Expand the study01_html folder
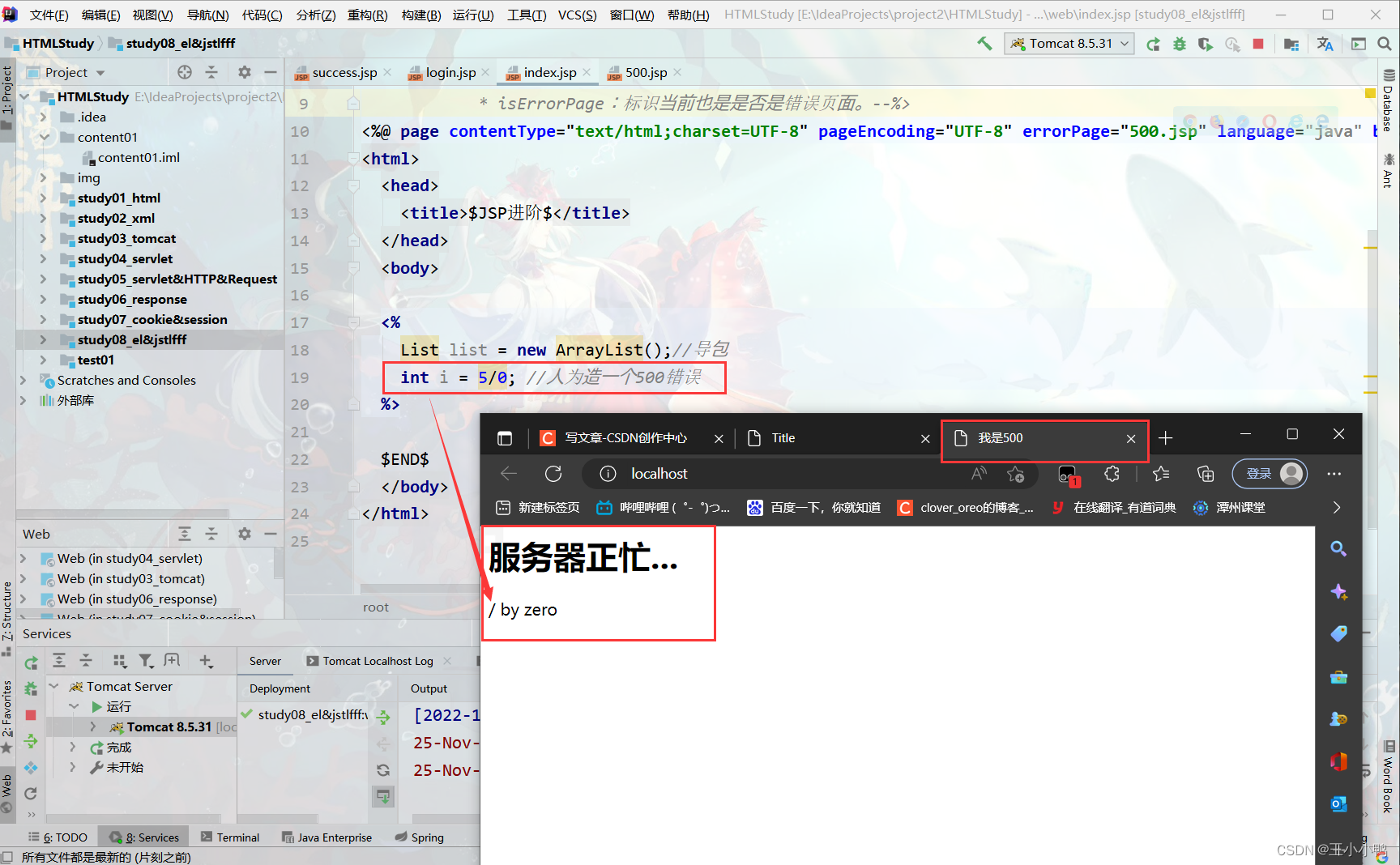This screenshot has height=865, width=1400. coord(44,198)
